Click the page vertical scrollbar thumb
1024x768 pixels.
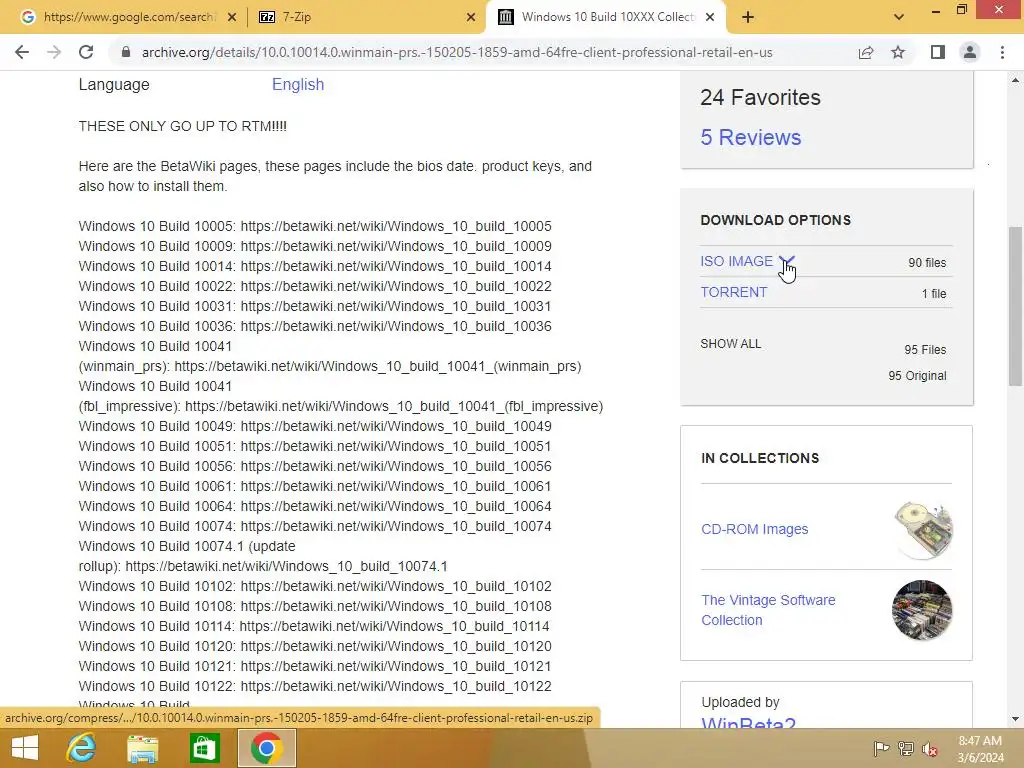(1015, 306)
